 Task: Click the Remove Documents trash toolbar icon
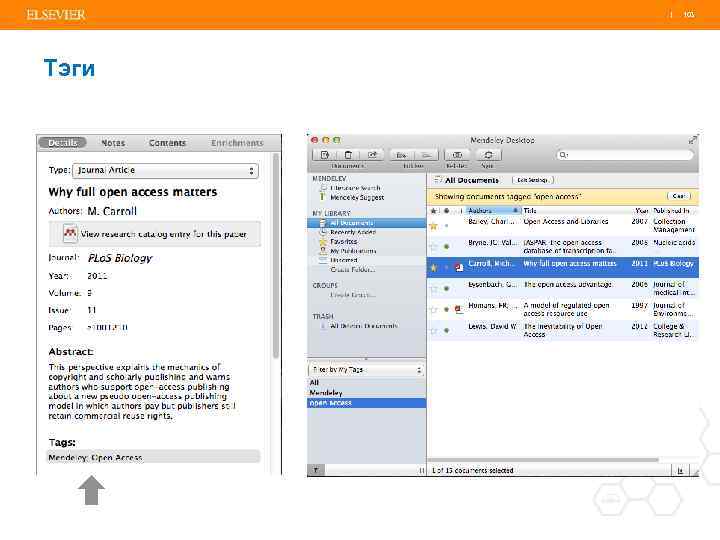coord(349,155)
